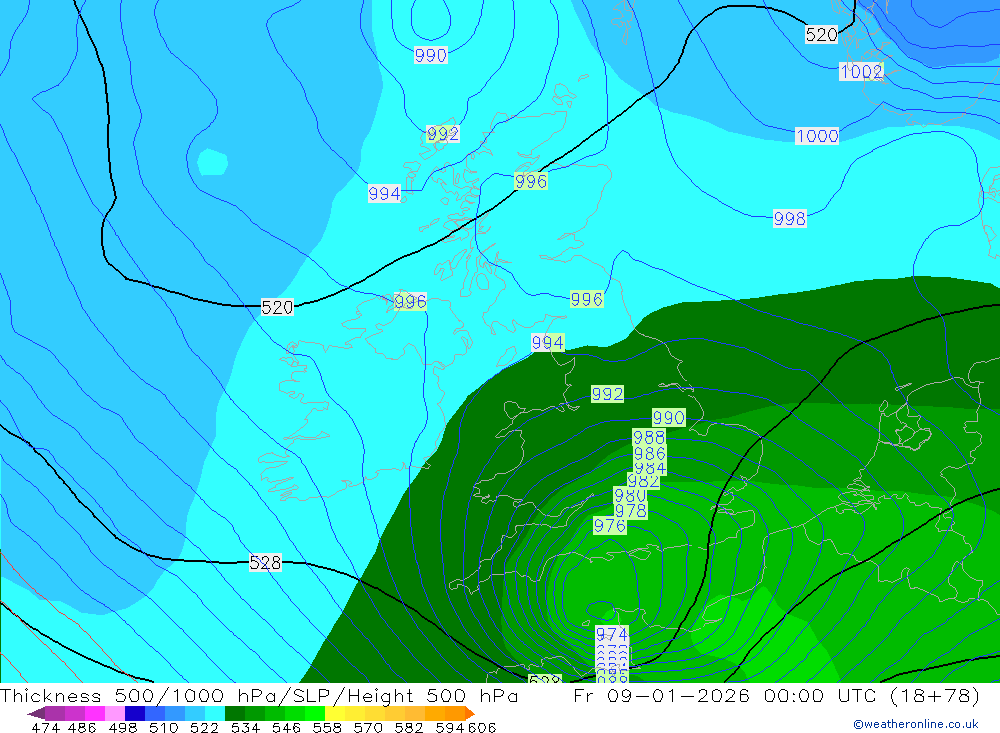Viewport: 1000px width, 733px height.
Task: Click the legend value 582
Action: pyautogui.click(x=408, y=727)
